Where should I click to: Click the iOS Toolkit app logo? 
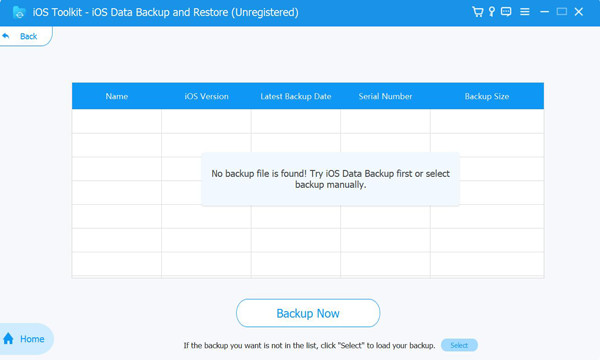click(18, 12)
